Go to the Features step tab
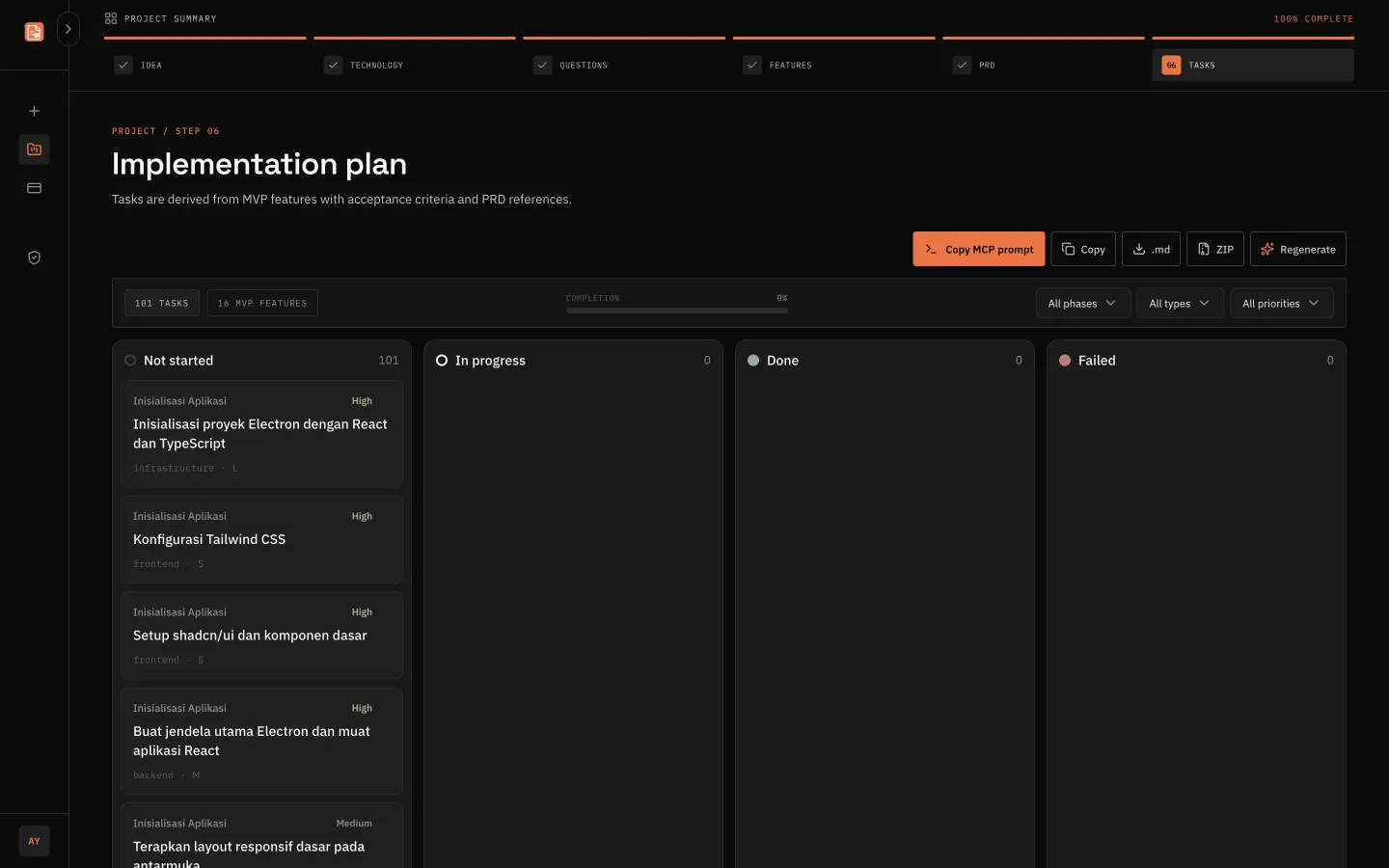 pyautogui.click(x=834, y=66)
